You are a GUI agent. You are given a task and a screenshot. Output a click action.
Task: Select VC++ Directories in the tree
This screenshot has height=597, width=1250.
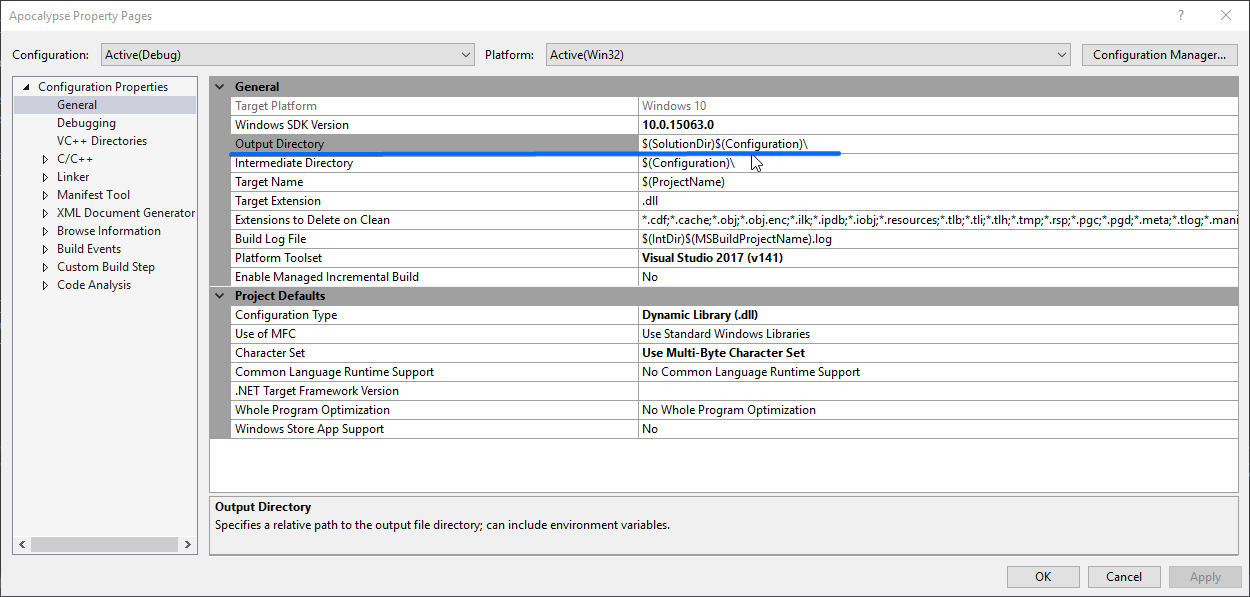click(101, 141)
